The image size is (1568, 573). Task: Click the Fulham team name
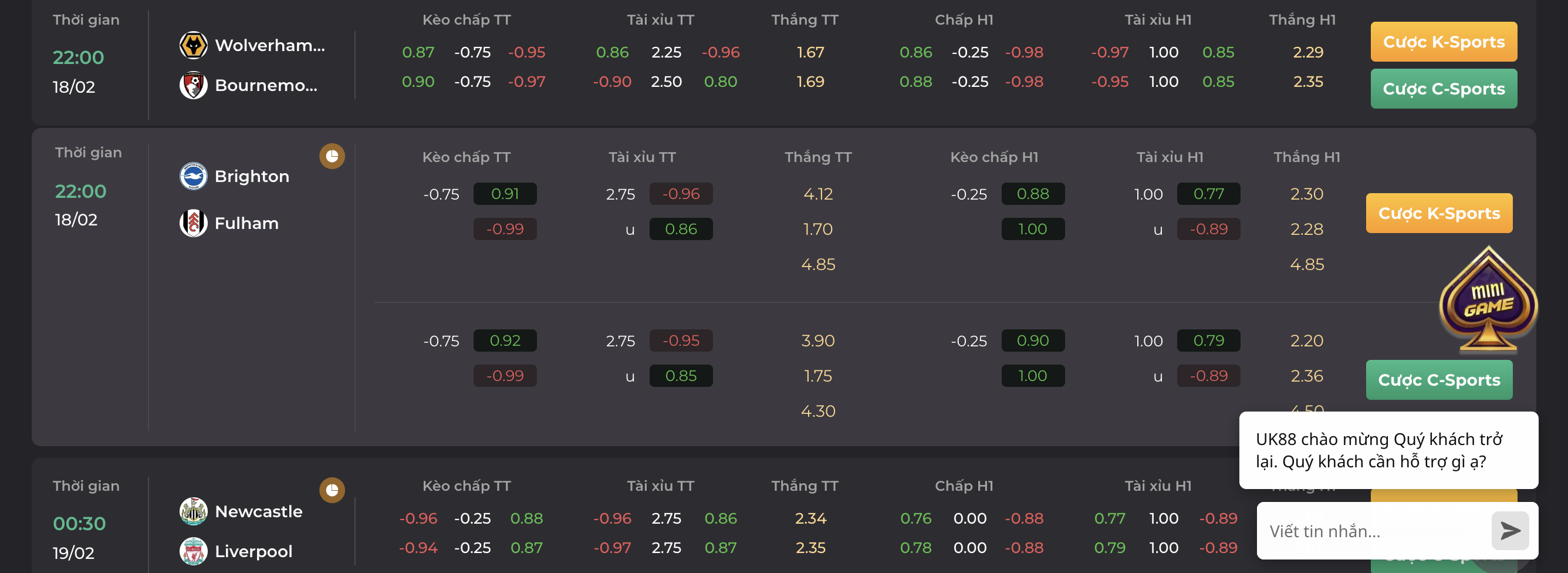tap(246, 223)
